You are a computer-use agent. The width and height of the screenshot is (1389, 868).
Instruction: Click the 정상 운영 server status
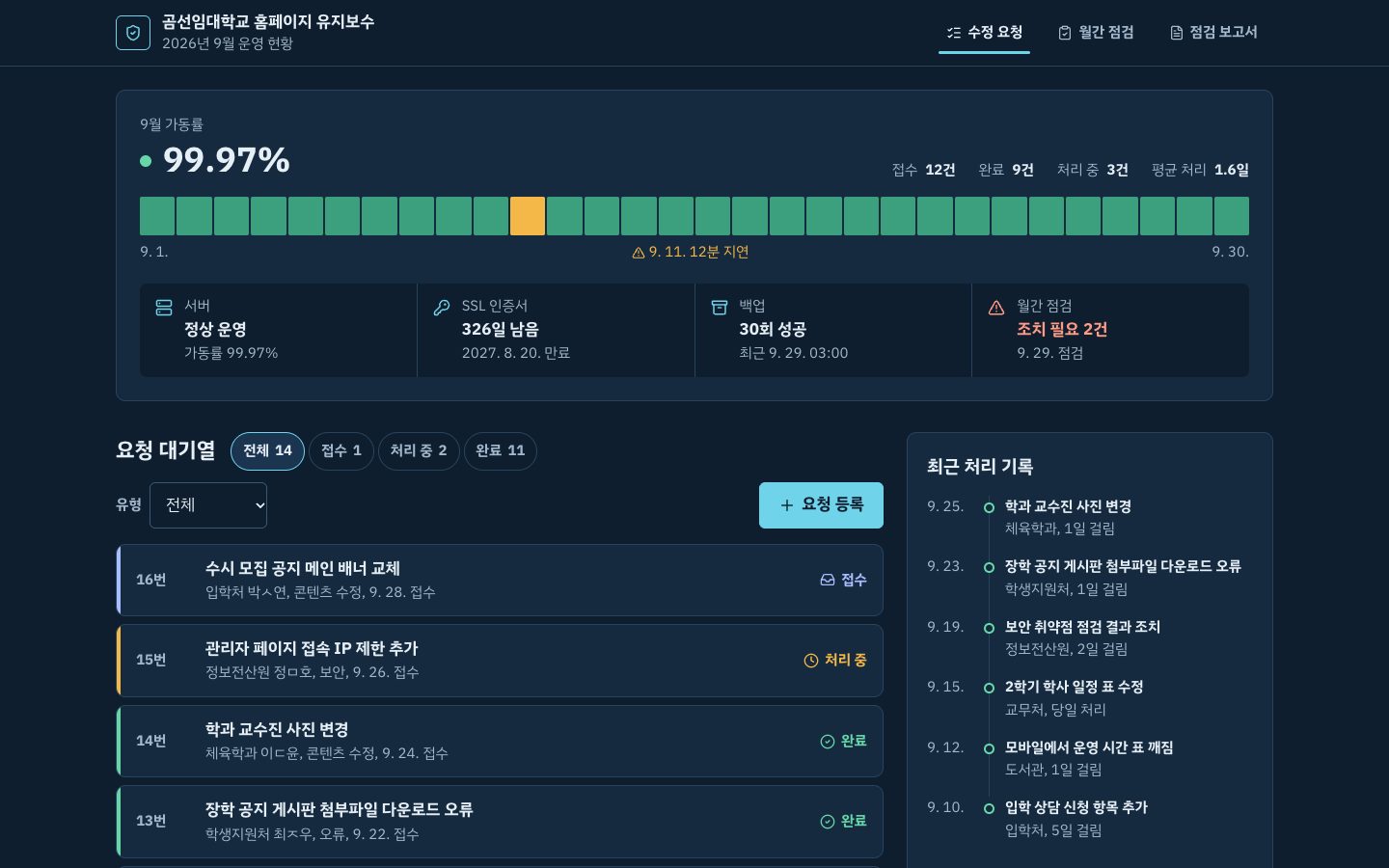point(215,330)
